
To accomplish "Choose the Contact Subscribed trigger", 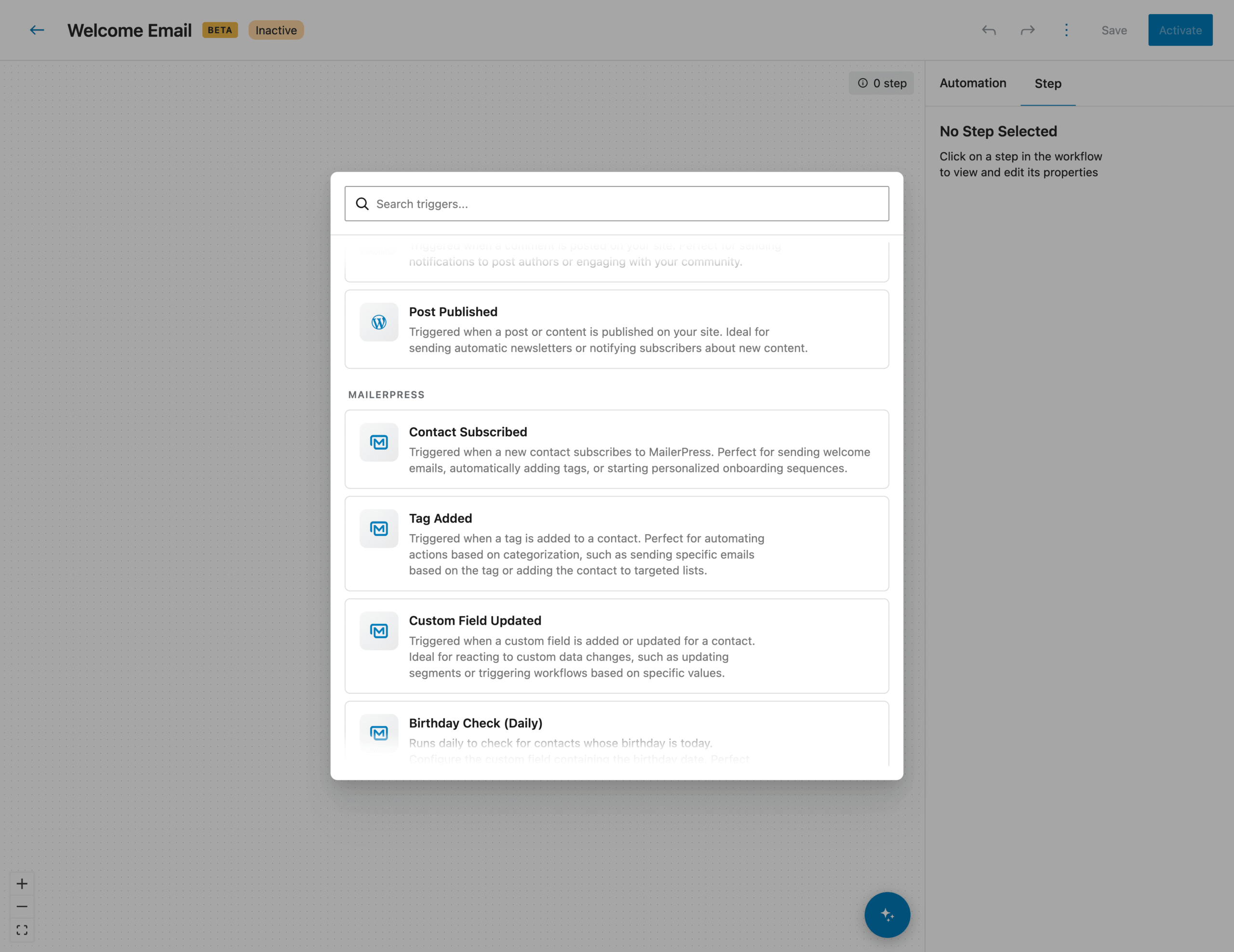I will (x=617, y=449).
